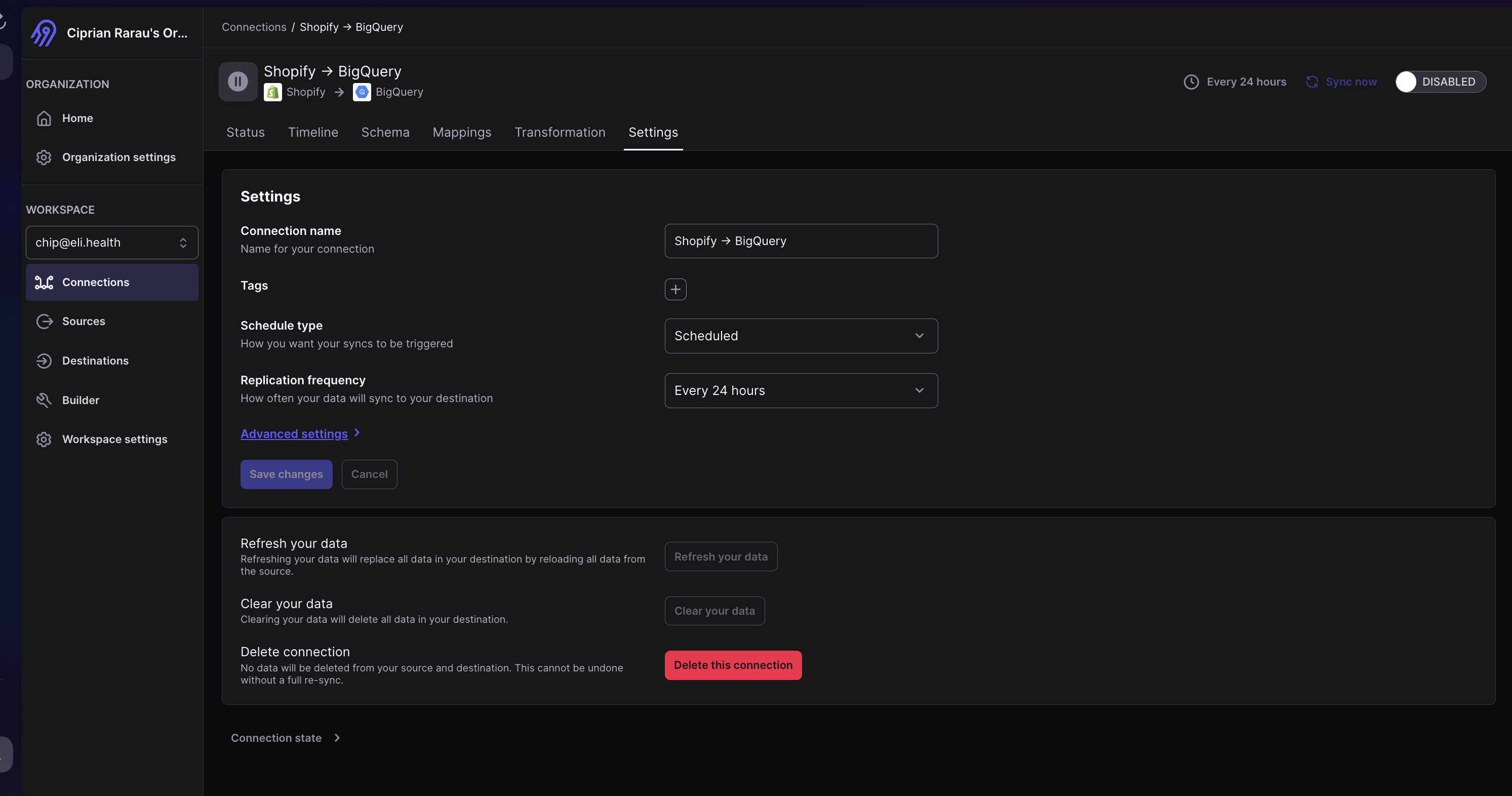Edit the Connection name field
The image size is (1512, 796).
click(801, 241)
